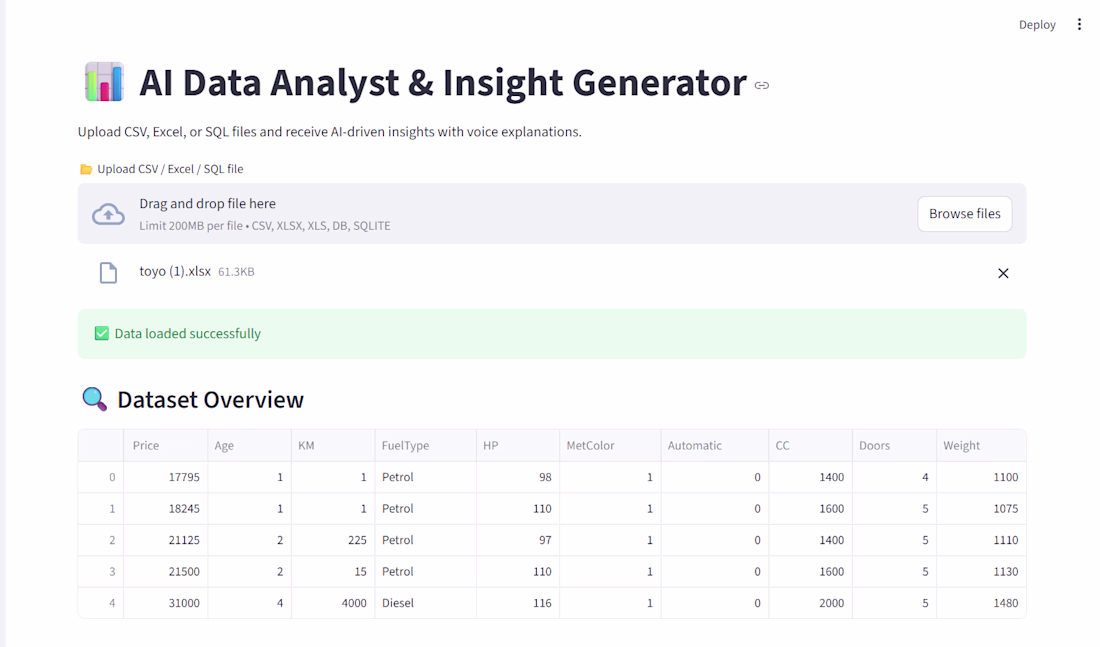1100x647 pixels.
Task: Click the Browse files button
Action: (x=964, y=214)
